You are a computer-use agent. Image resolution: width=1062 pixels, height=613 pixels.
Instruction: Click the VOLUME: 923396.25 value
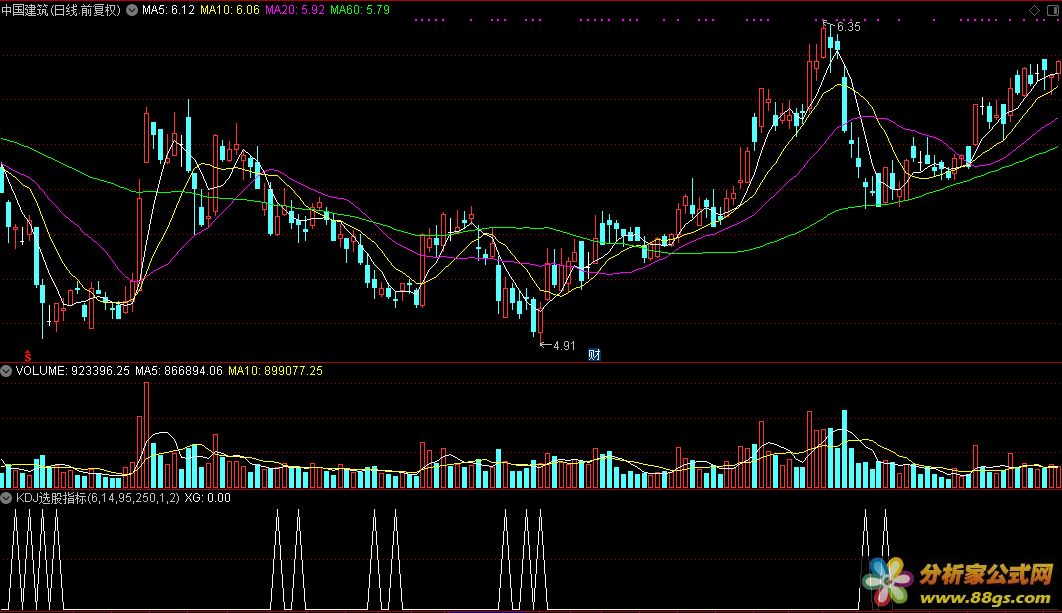click(72, 371)
